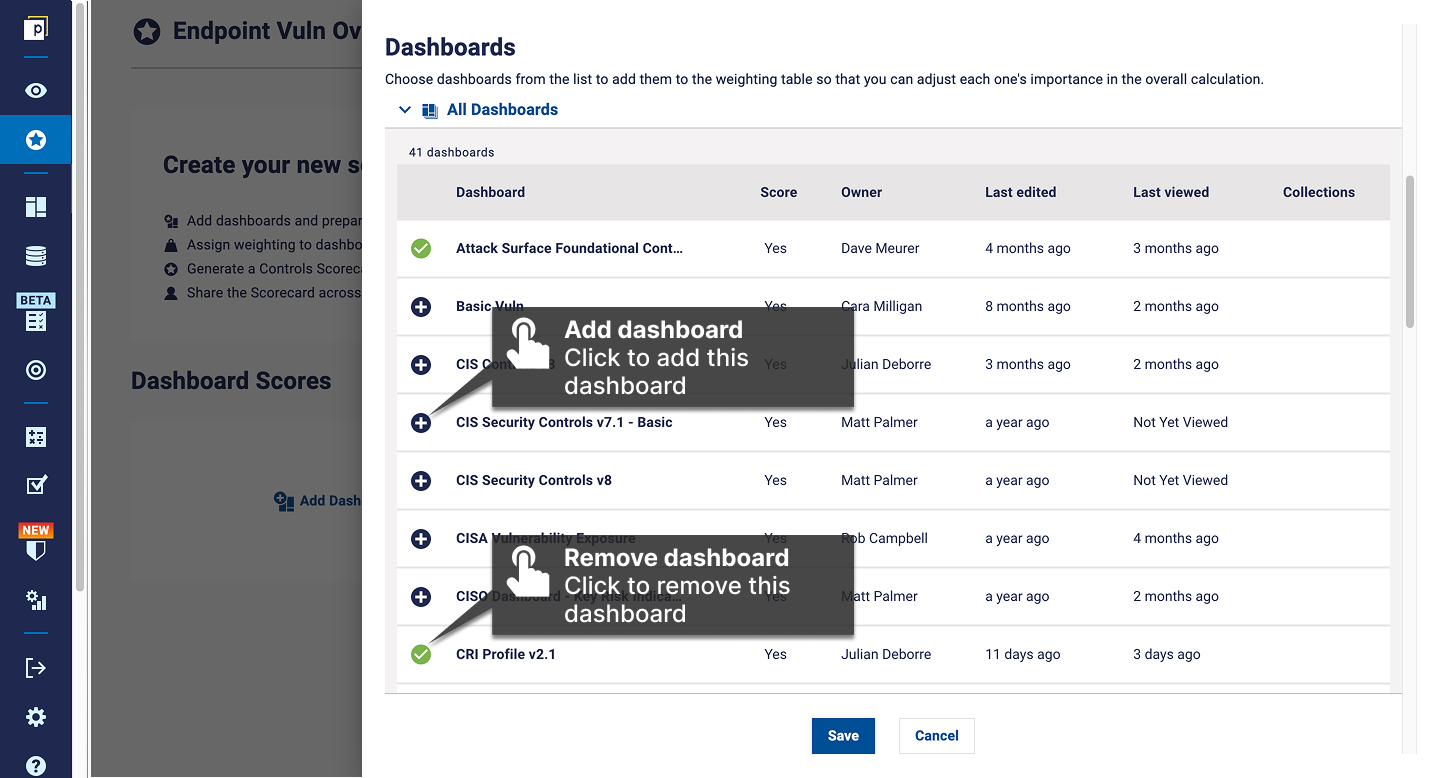
Task: Open the target icon in the sidebar
Action: pyautogui.click(x=36, y=371)
